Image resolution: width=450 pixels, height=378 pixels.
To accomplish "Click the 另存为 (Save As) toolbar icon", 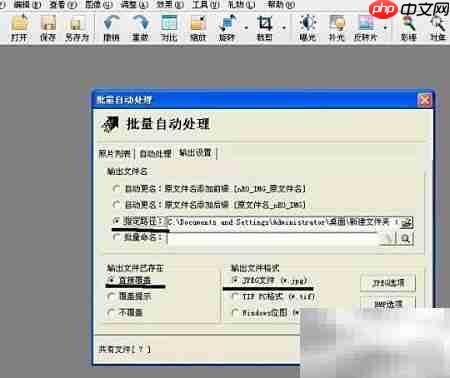I will tap(77, 28).
